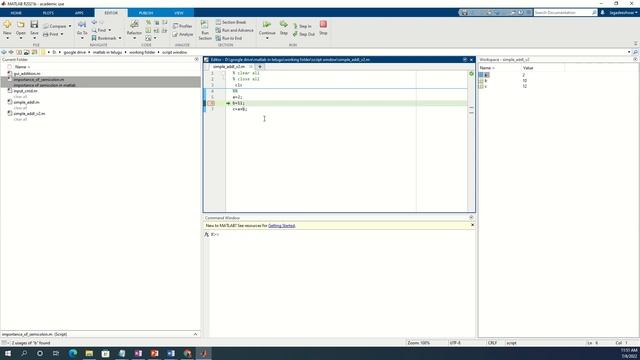
Task: Switch to the PUBLISH ribbon tab
Action: click(146, 13)
